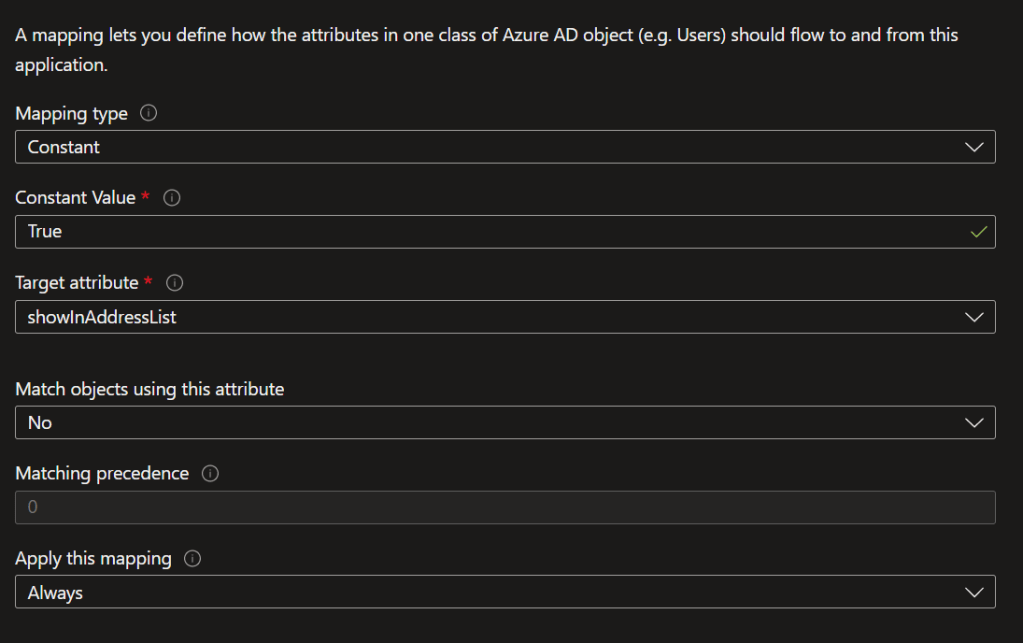Click the info icon next to Matching precedence
This screenshot has height=643, width=1023.
(210, 474)
